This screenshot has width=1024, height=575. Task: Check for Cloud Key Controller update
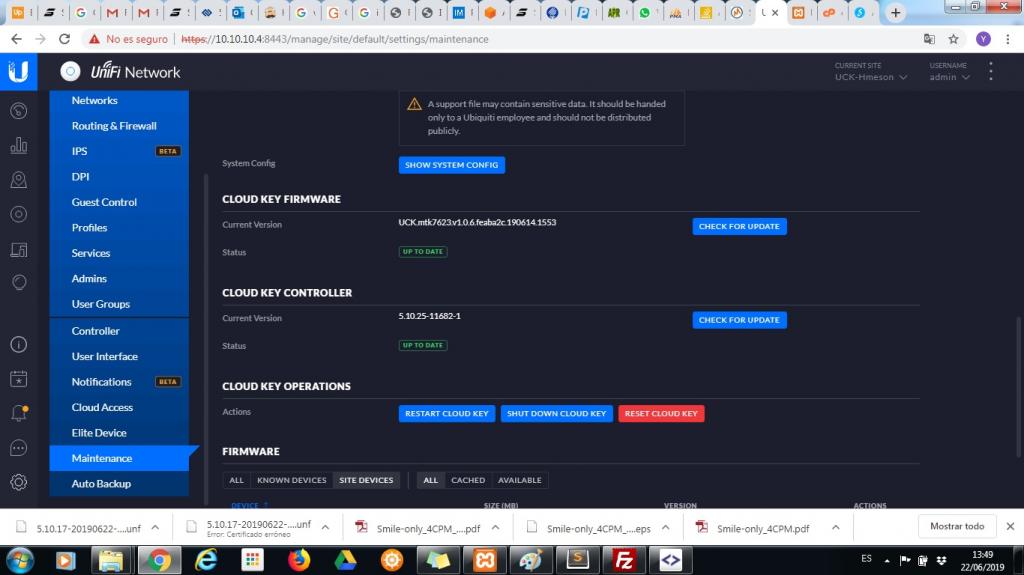coord(739,320)
